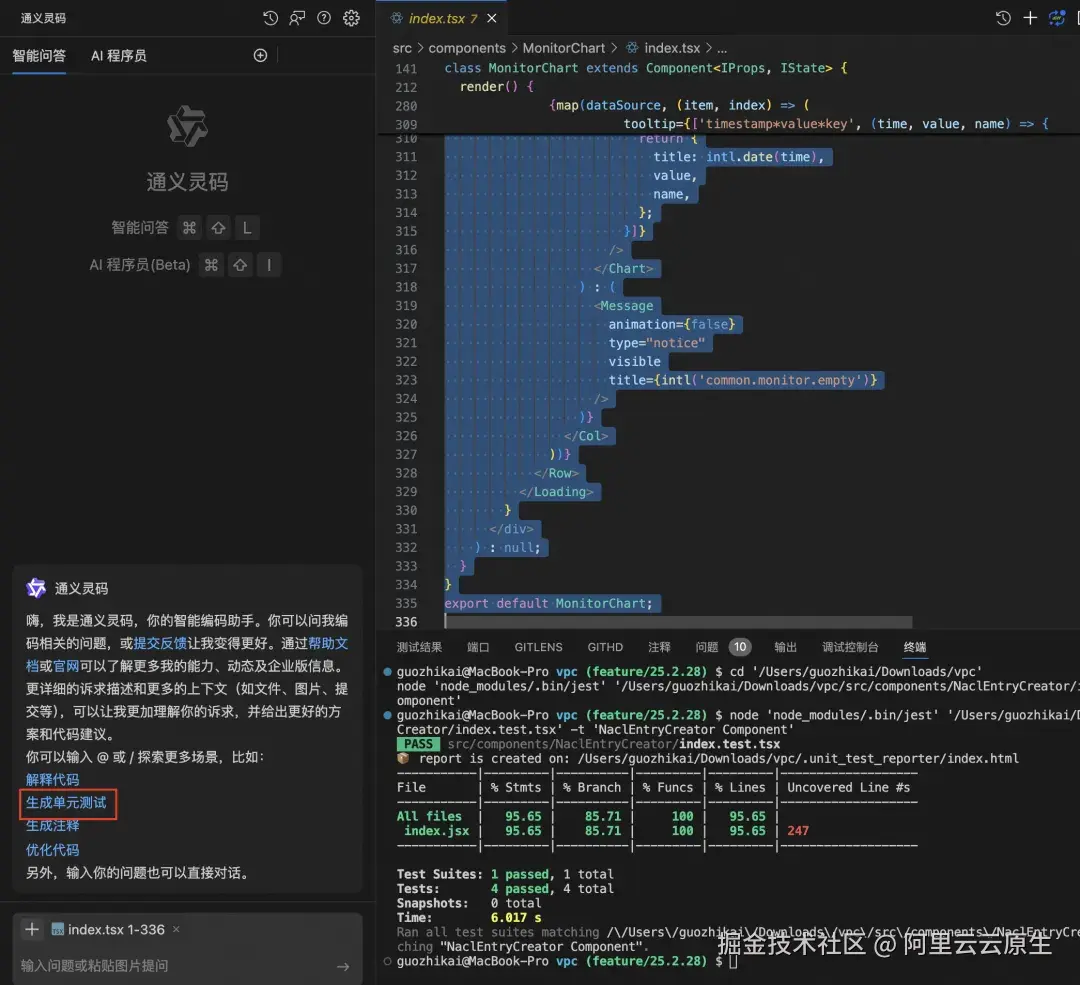Select the 终端 panel tab

pos(915,647)
